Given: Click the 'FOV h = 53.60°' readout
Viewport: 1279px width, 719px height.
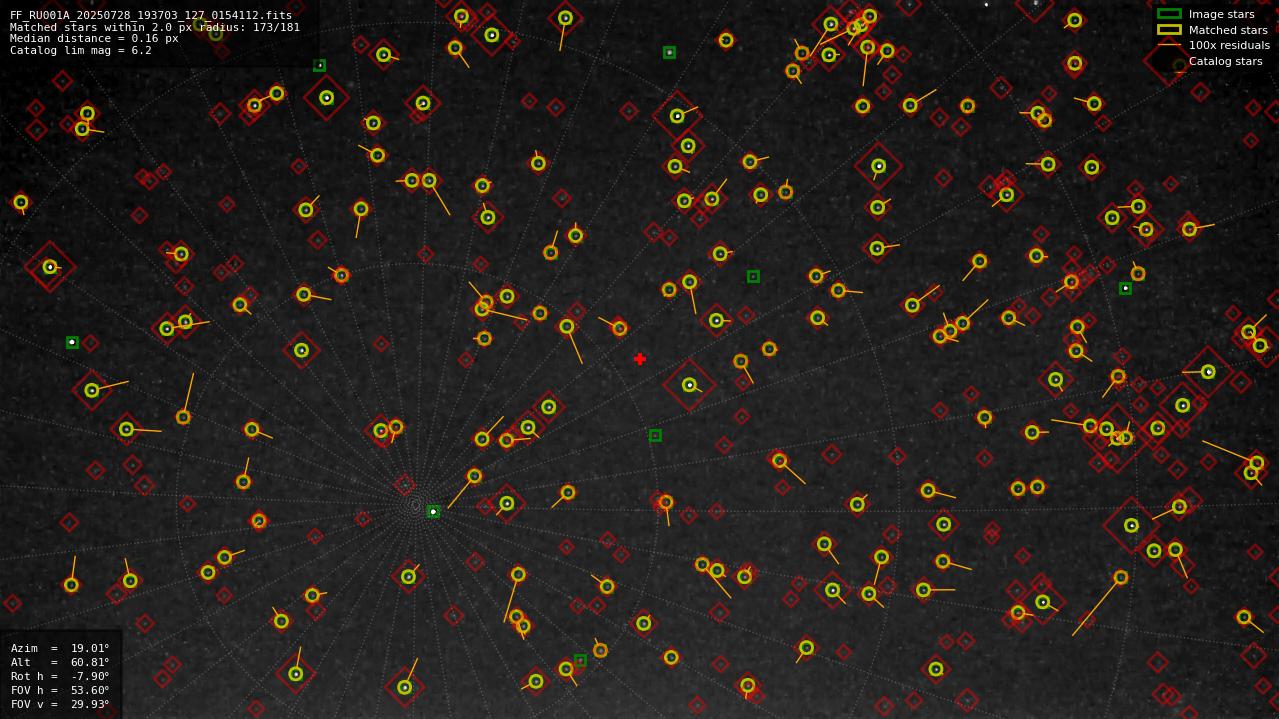Looking at the screenshot, I should click(60, 690).
